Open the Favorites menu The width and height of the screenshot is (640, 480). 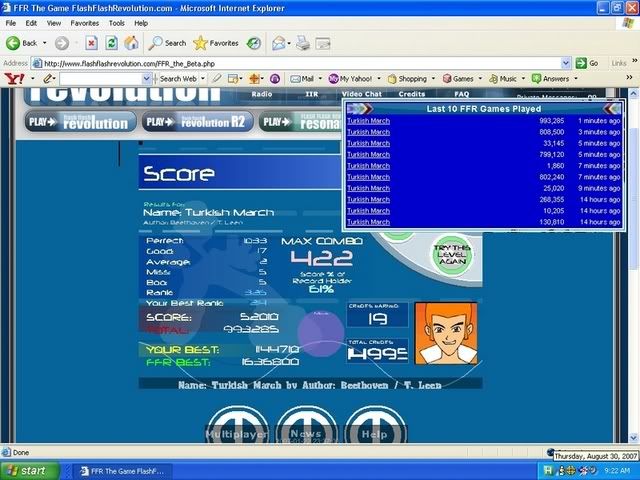coord(84,22)
